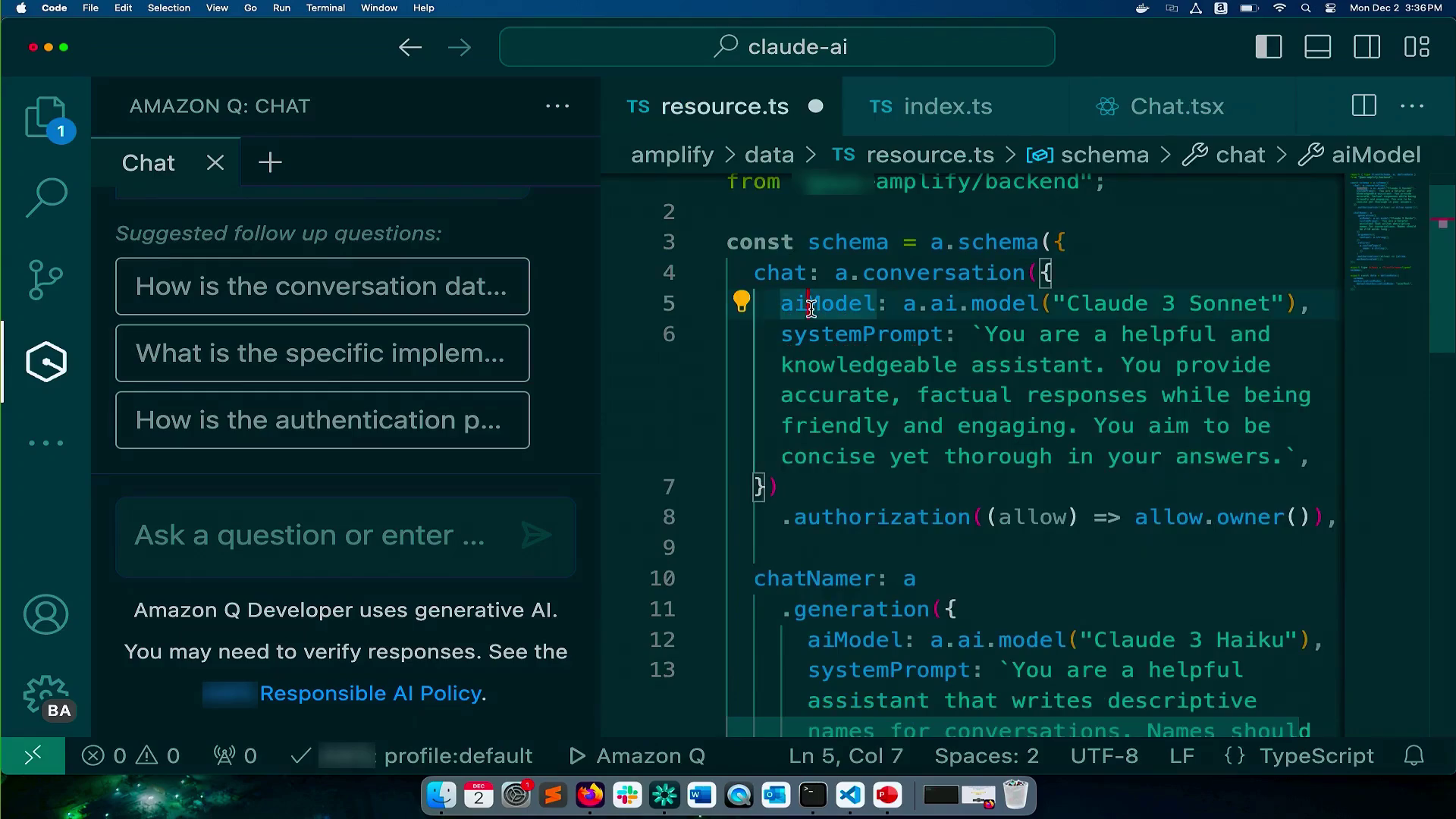Screen dimensions: 1456x819
Task: Open notifications bell in status bar
Action: click(1414, 756)
